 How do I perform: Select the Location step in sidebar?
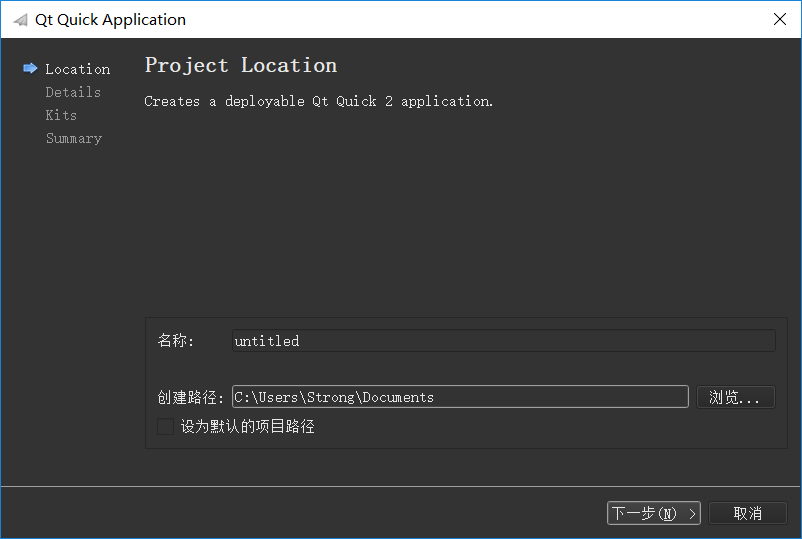click(x=78, y=69)
